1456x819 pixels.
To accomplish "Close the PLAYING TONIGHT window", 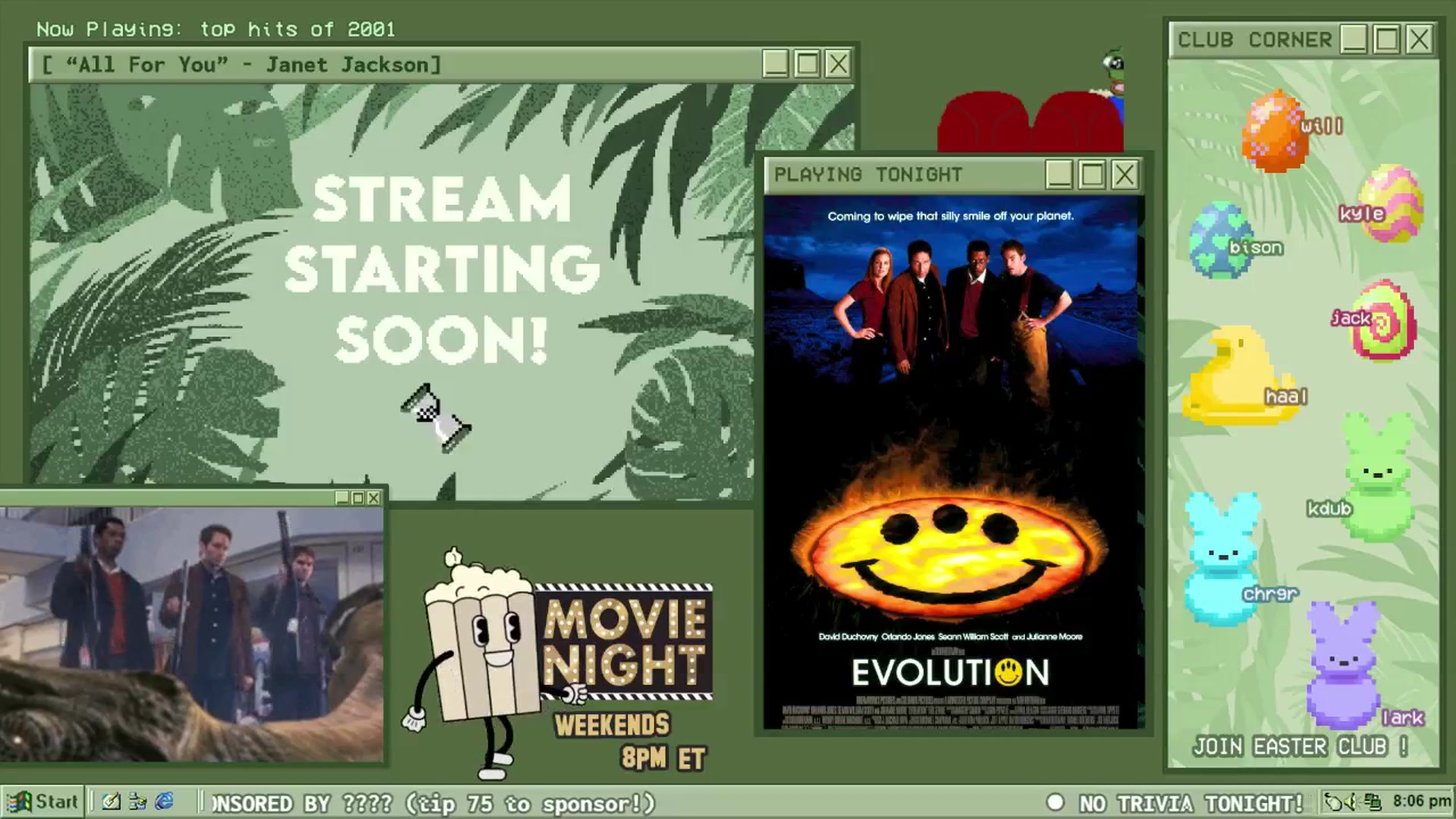I will coord(1125,174).
